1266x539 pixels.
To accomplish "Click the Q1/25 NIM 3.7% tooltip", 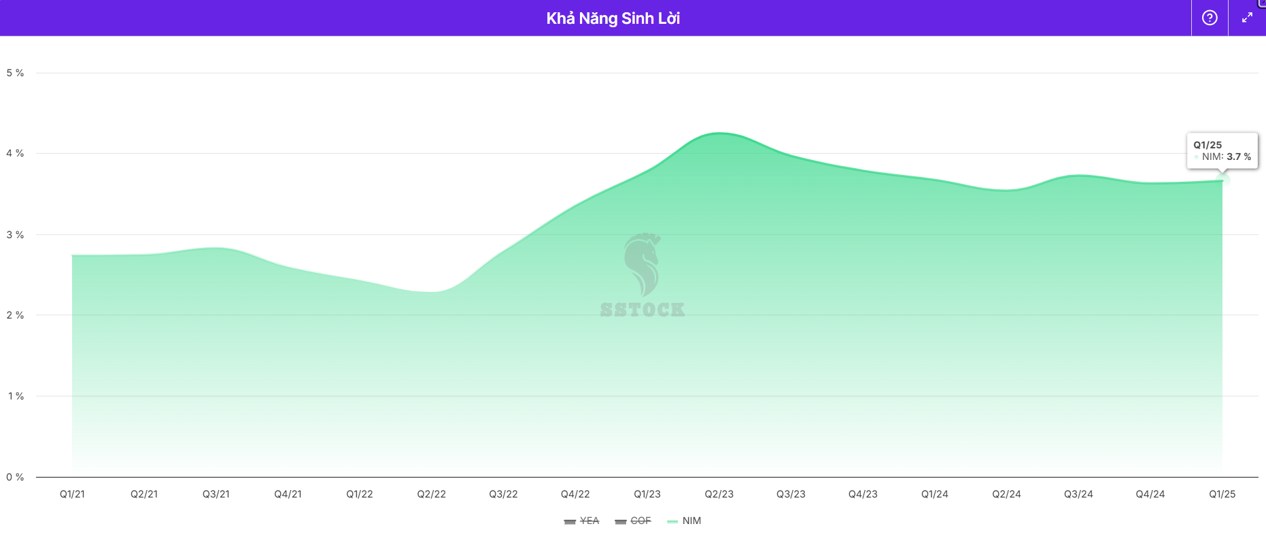I will (x=1221, y=151).
